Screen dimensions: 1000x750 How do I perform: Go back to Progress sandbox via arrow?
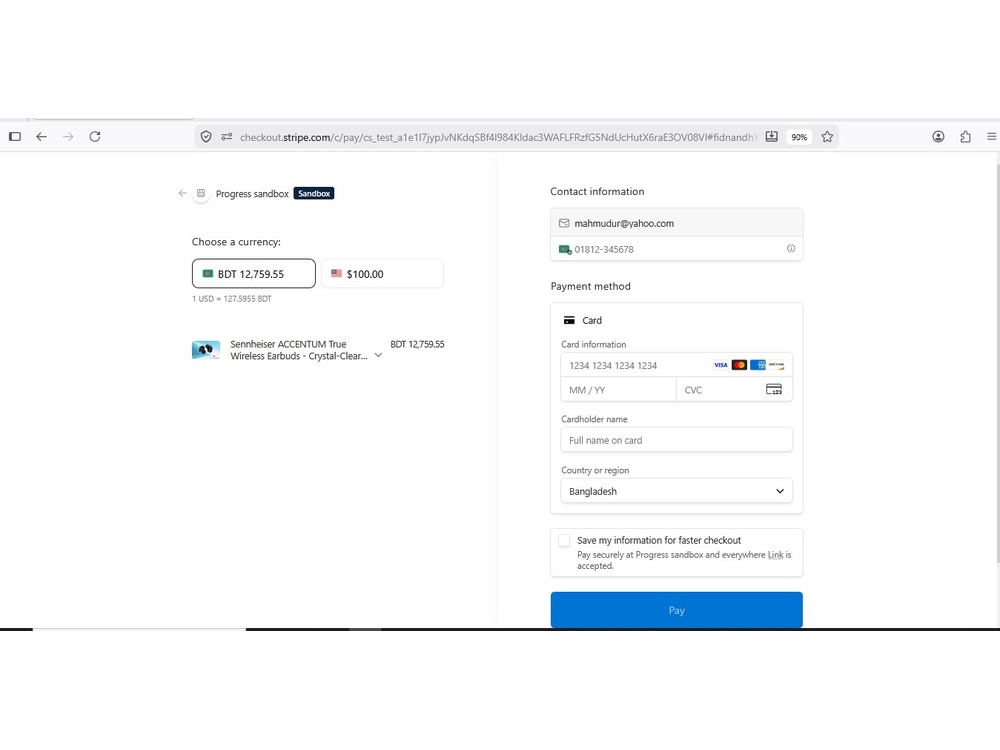pos(182,193)
